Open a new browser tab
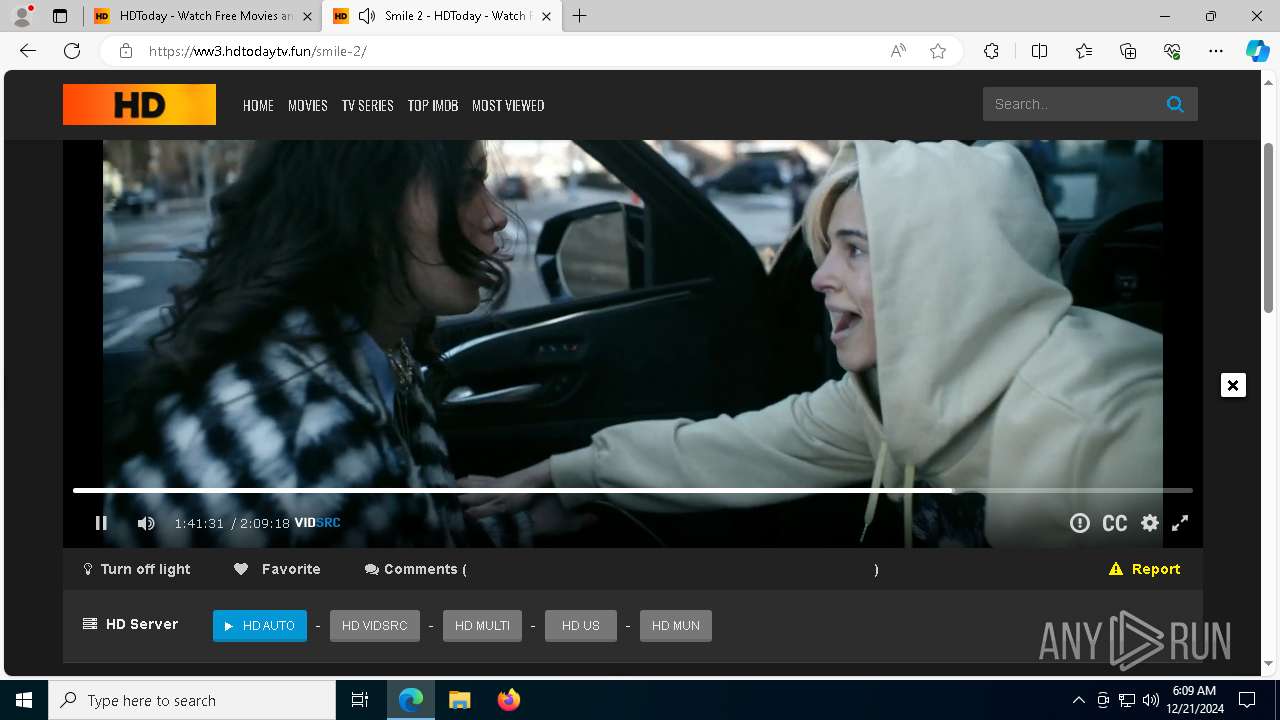This screenshot has width=1280, height=720. pos(579,16)
